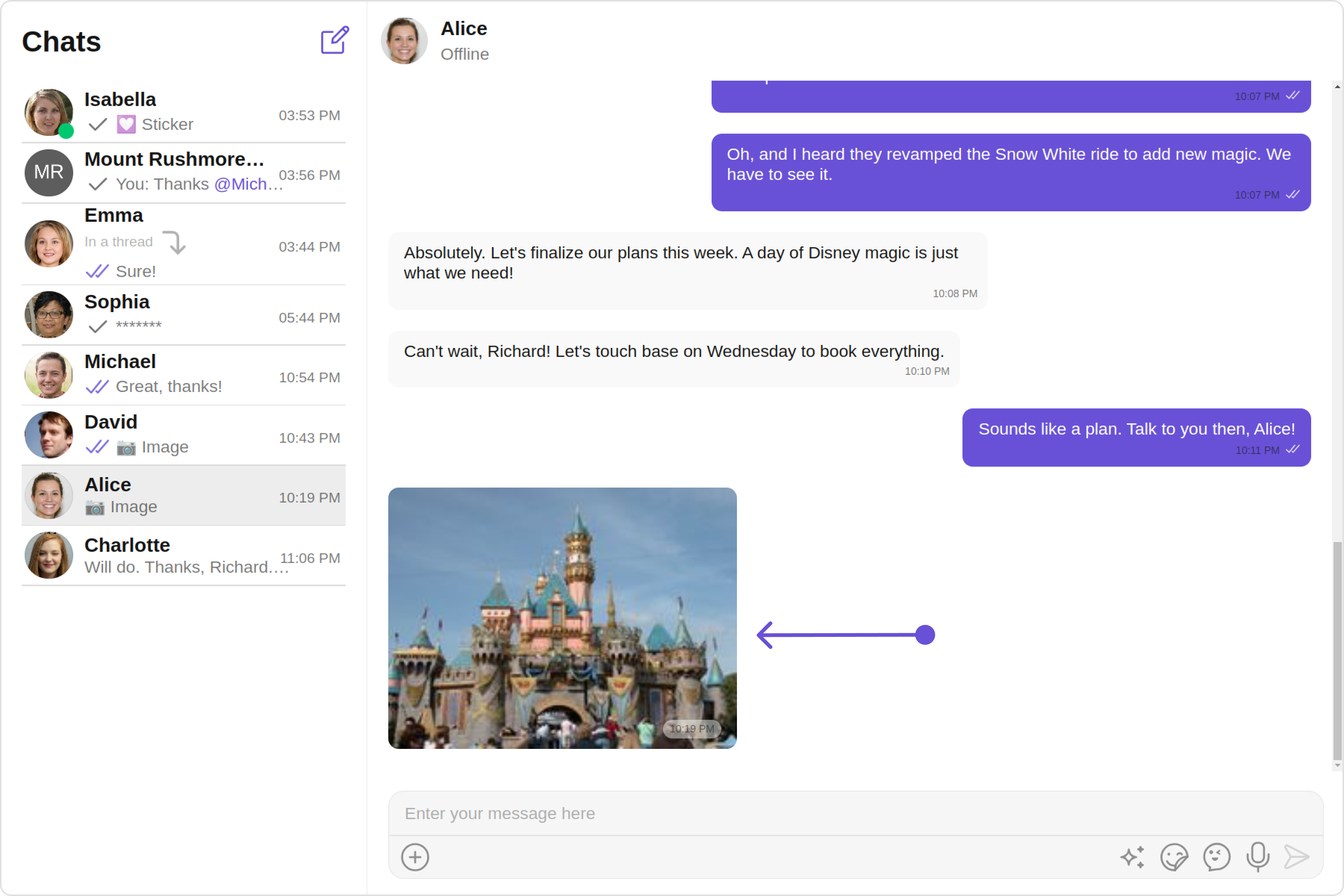Open the emoji picker icon
The image size is (1344, 896).
[x=1216, y=856]
